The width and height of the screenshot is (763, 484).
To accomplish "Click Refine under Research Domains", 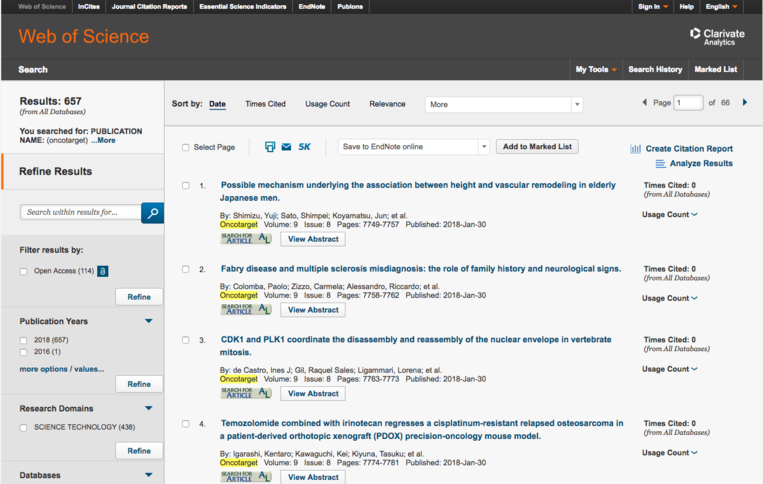I will pos(139,451).
